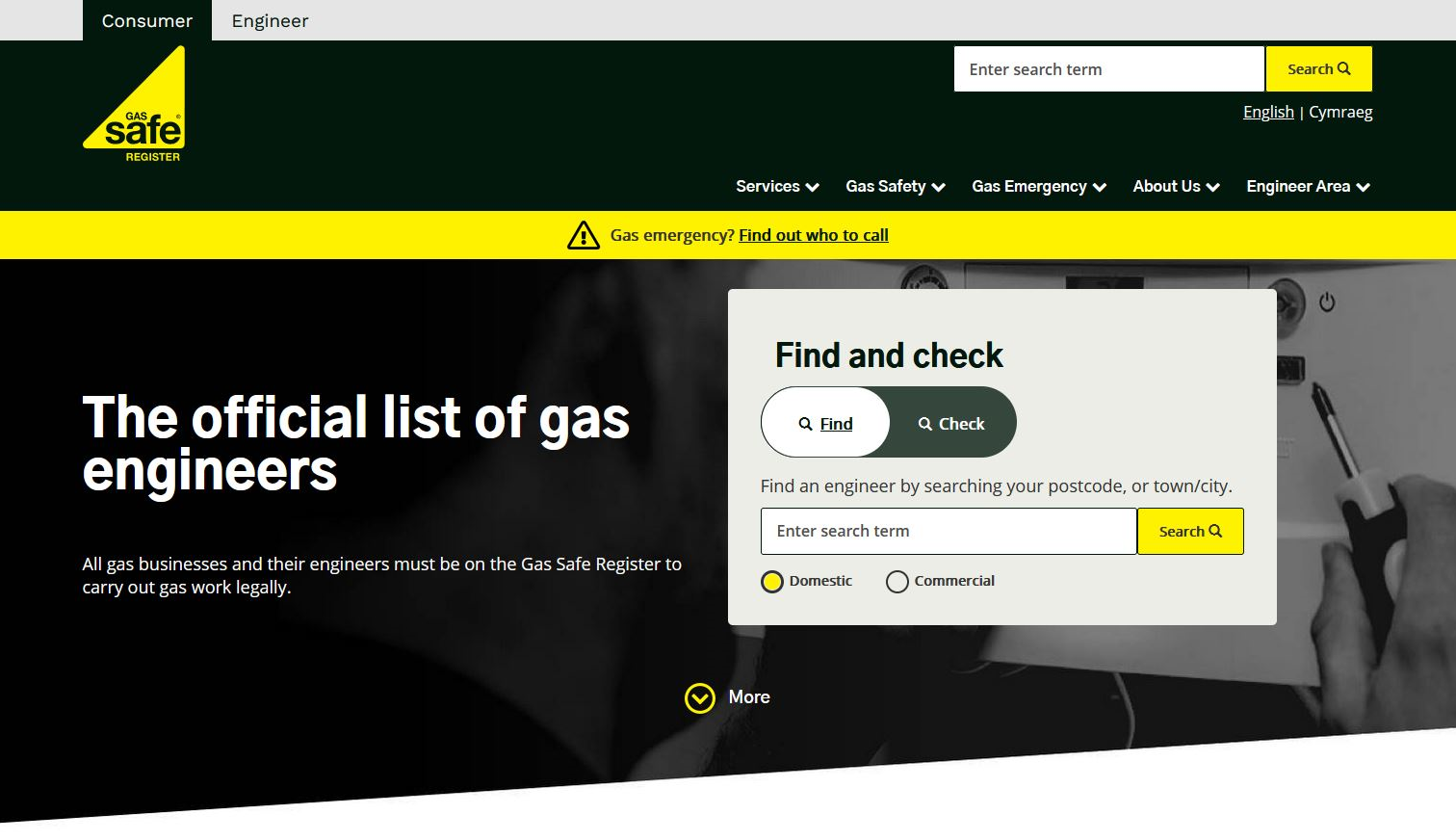1456x840 pixels.
Task: Expand the Engineer Area dropdown
Action: [x=1308, y=187]
